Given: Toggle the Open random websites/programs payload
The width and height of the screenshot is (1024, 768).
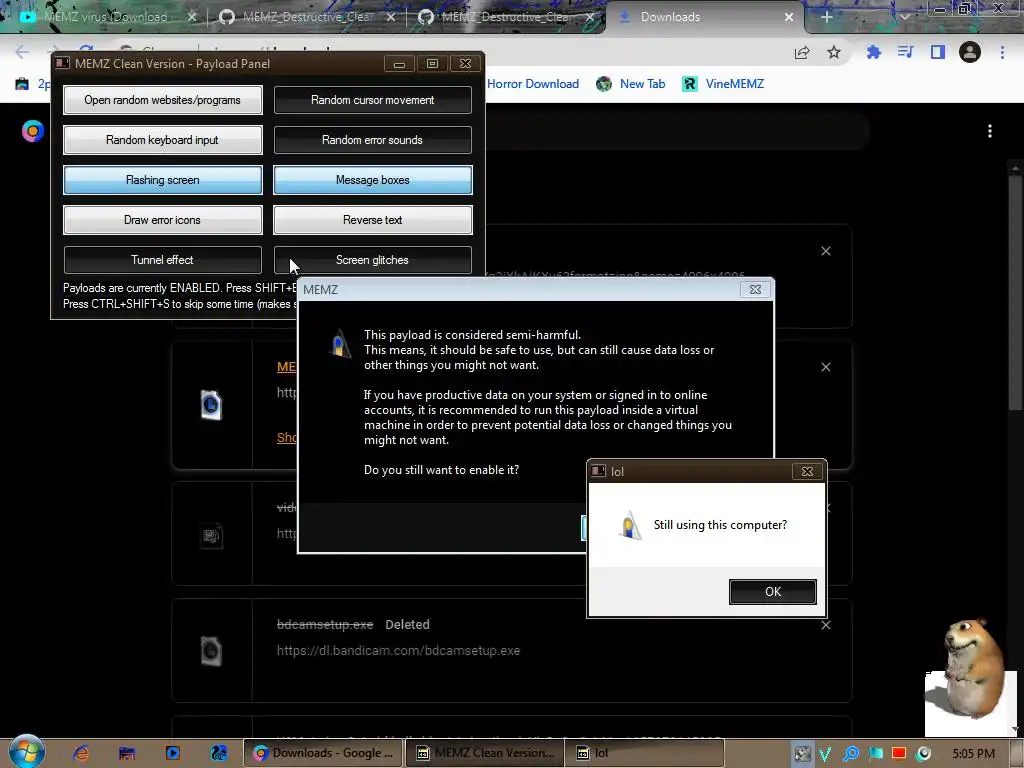Looking at the screenshot, I should pos(163,100).
